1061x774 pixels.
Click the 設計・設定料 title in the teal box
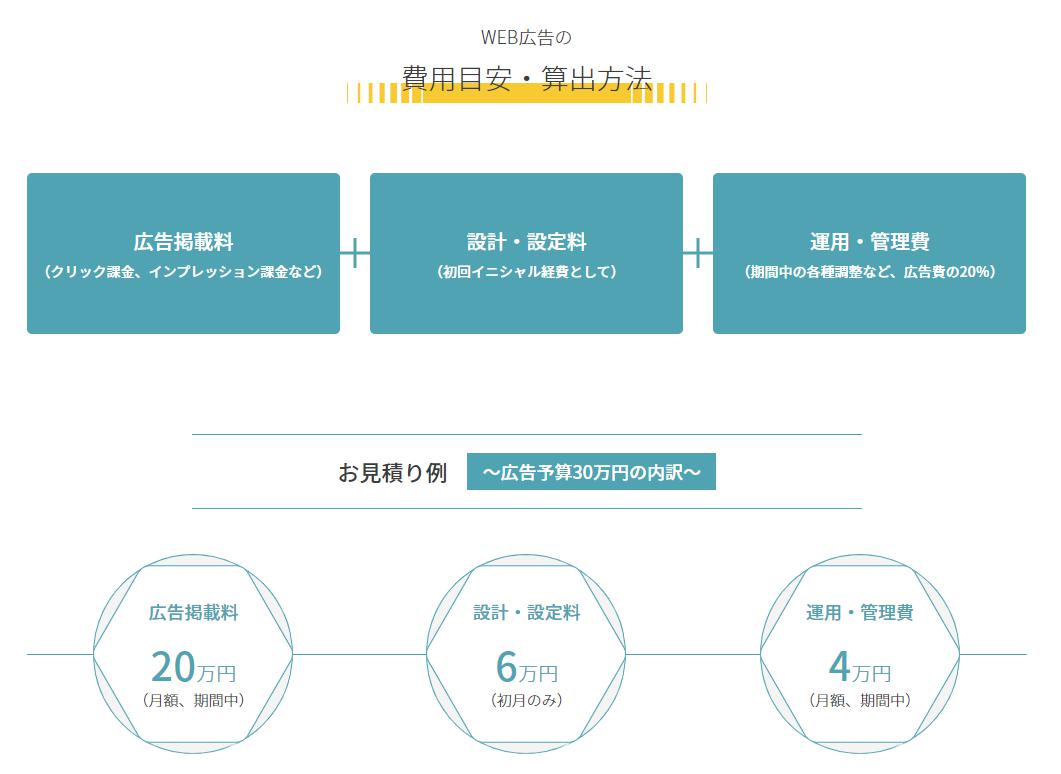pos(526,242)
